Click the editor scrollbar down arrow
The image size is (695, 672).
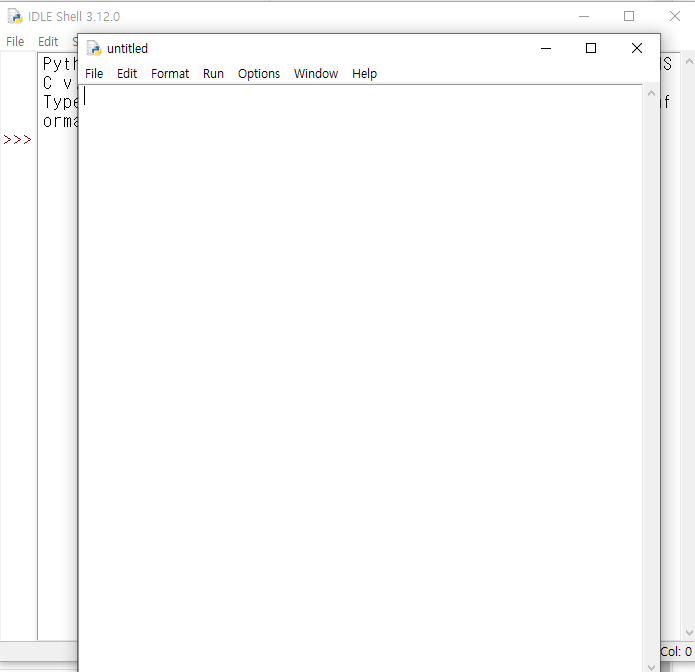[x=651, y=667]
